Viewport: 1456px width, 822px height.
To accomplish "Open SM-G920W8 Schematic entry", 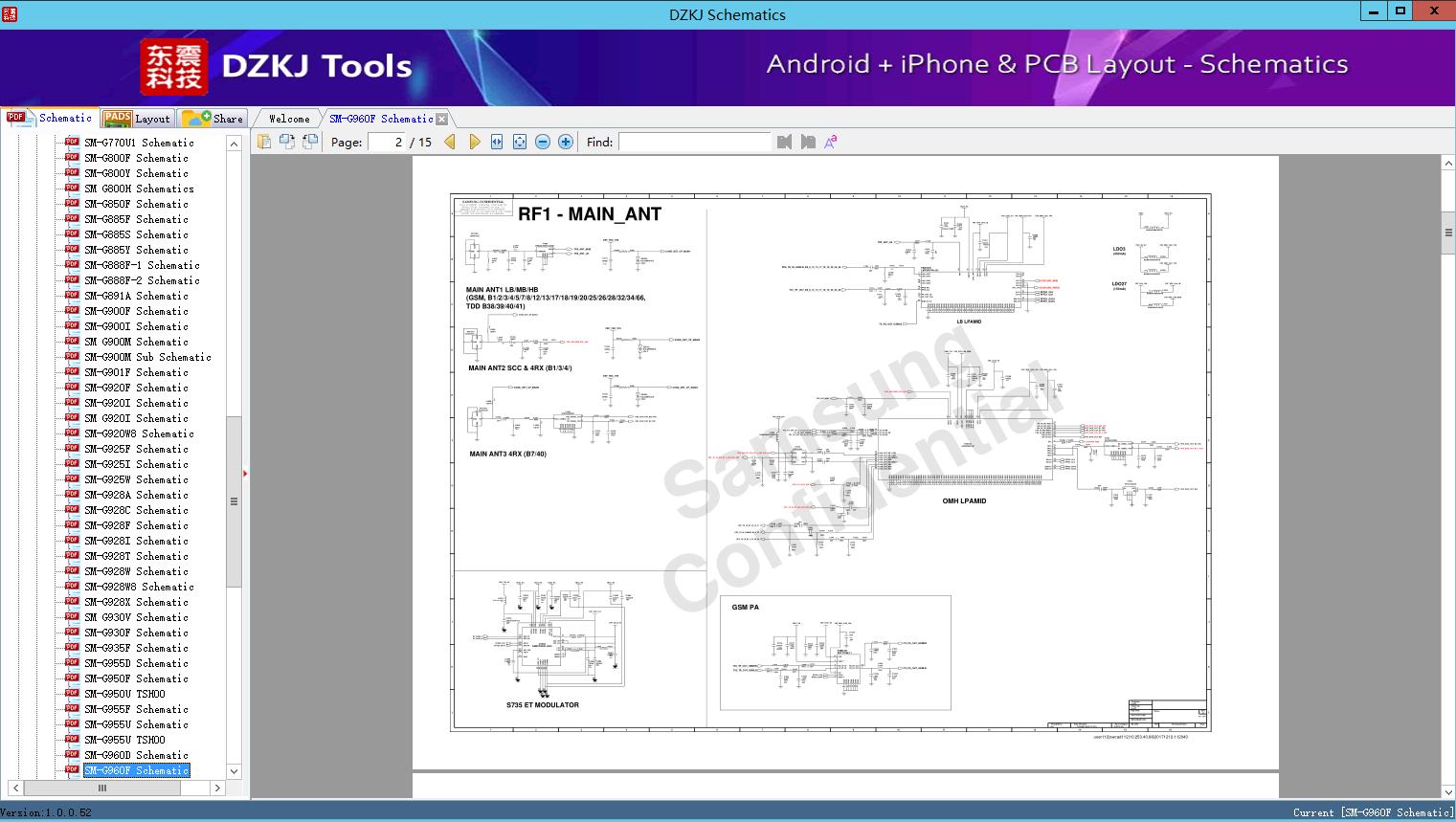I will 139,433.
